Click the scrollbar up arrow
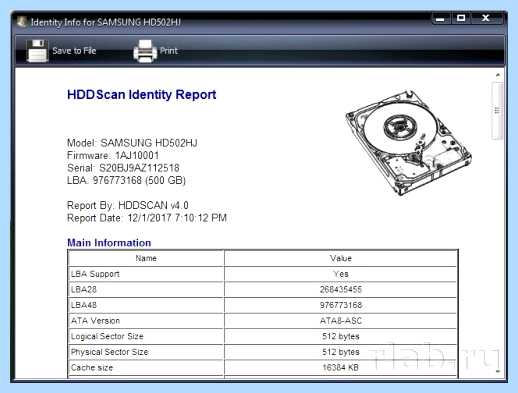 tap(498, 75)
